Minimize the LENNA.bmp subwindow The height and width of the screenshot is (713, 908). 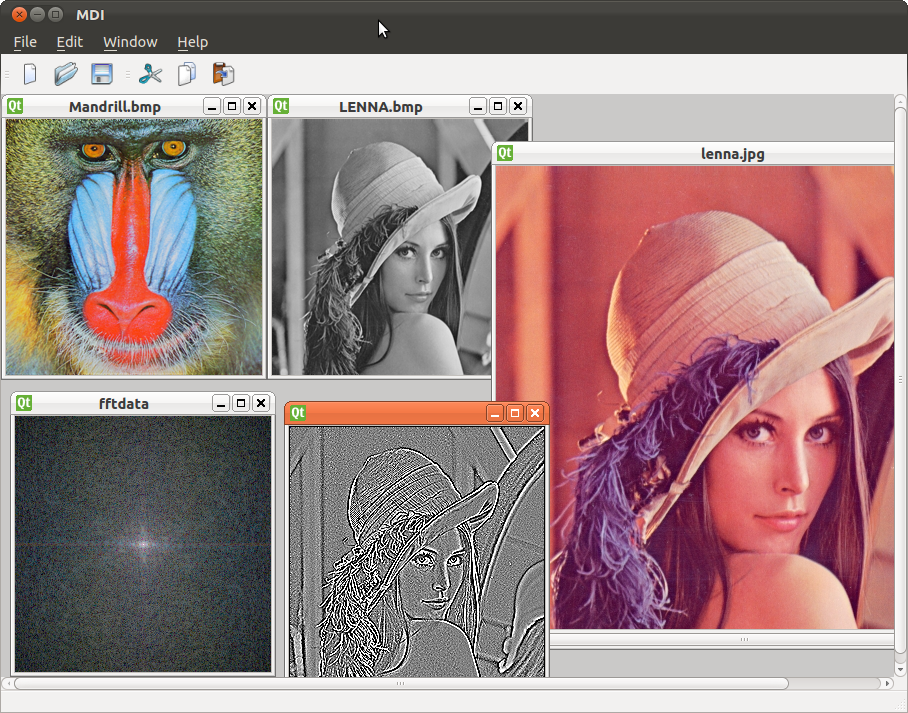click(478, 107)
